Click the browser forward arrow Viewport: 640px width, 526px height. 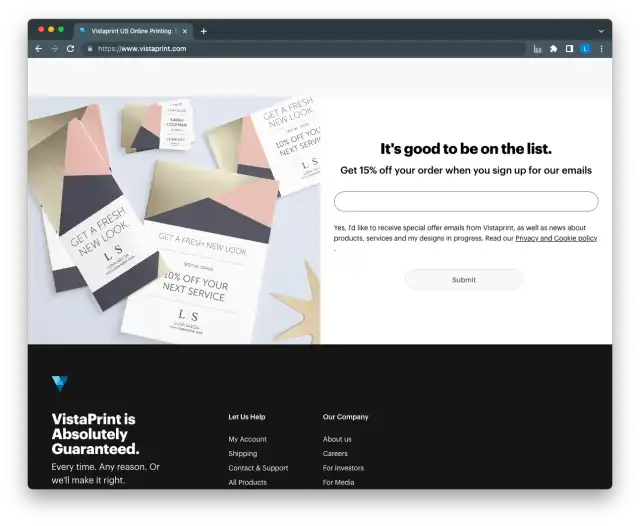(54, 49)
